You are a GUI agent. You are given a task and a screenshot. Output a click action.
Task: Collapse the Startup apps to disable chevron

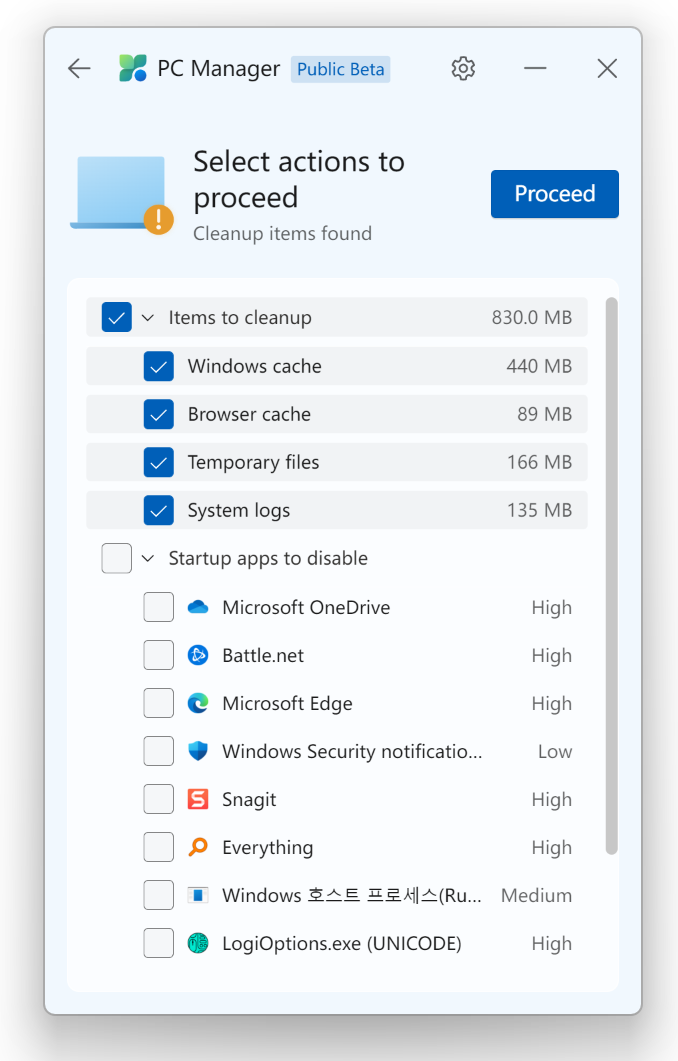pyautogui.click(x=148, y=558)
